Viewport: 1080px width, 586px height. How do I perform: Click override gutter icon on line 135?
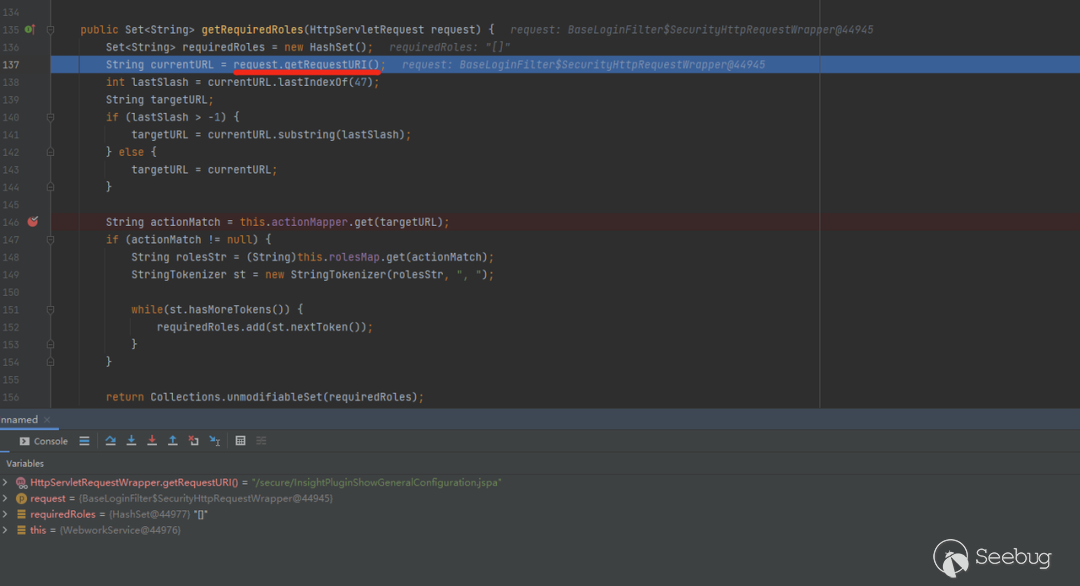click(x=29, y=30)
